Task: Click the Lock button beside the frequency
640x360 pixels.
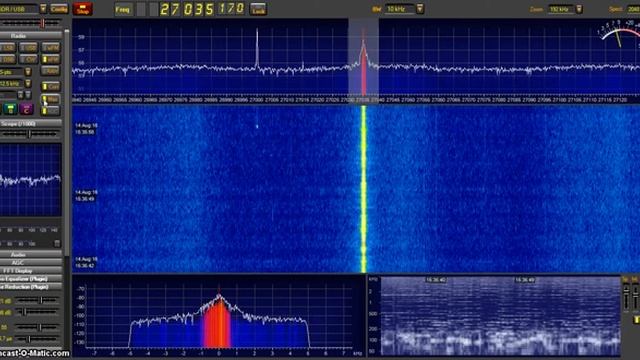Action: pos(258,9)
